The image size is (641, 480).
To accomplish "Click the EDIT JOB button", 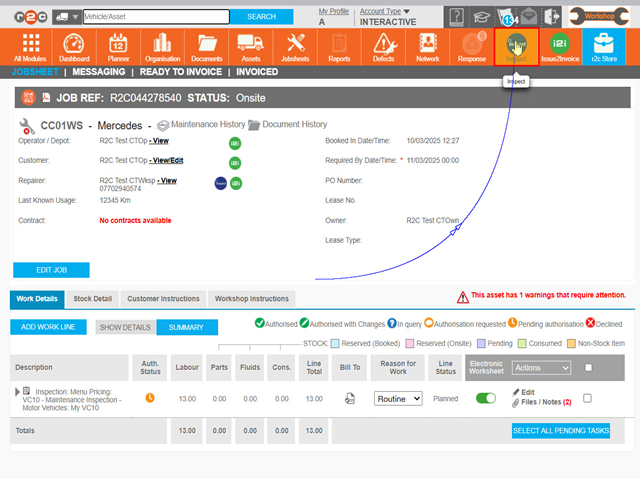I will (x=52, y=270).
